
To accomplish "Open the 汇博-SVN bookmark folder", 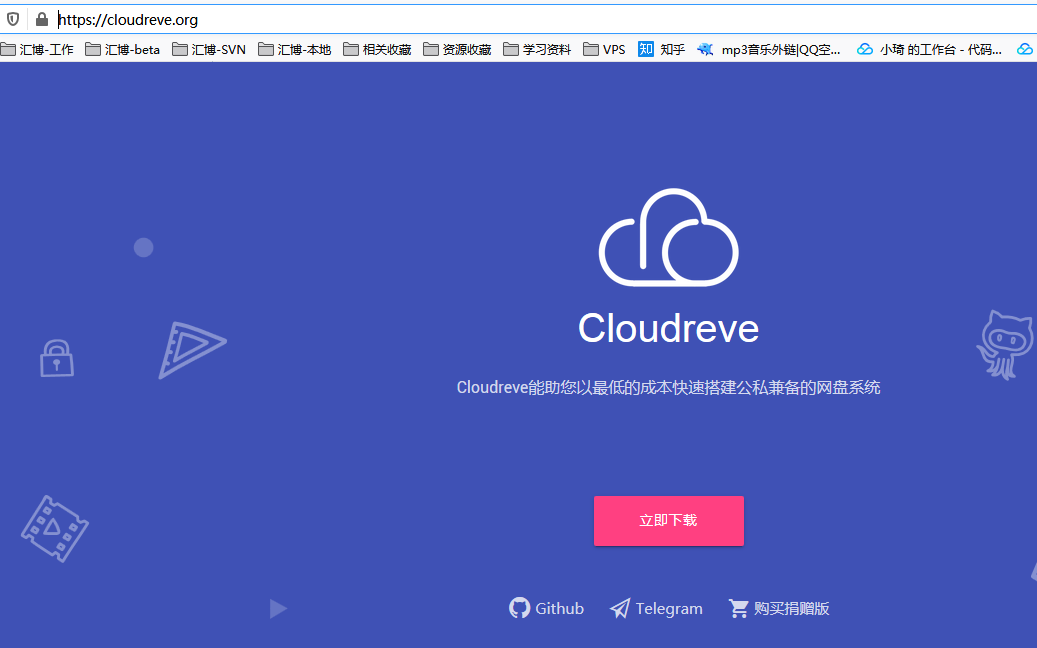I will coord(209,50).
